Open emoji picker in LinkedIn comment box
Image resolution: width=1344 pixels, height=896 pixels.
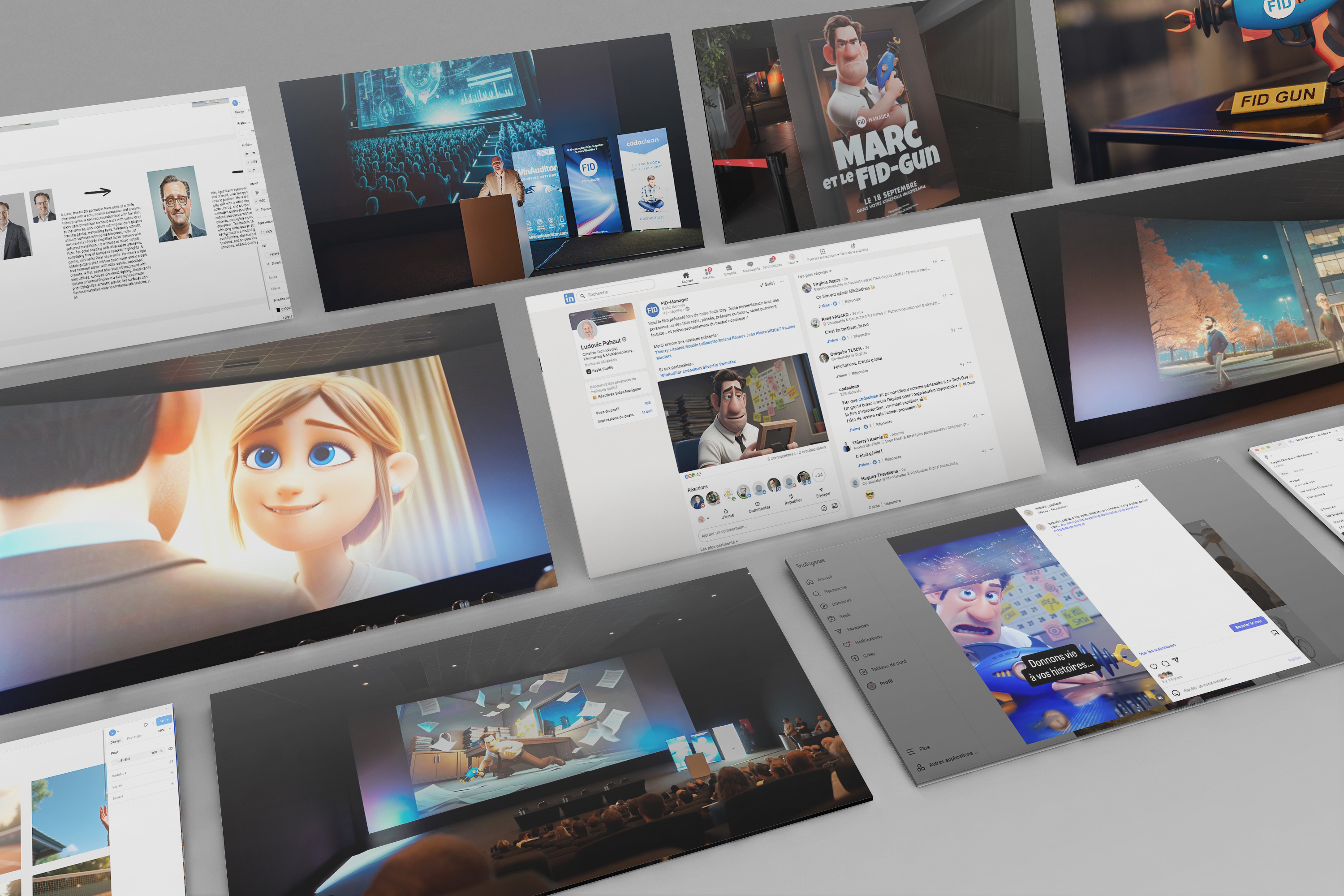tap(824, 508)
